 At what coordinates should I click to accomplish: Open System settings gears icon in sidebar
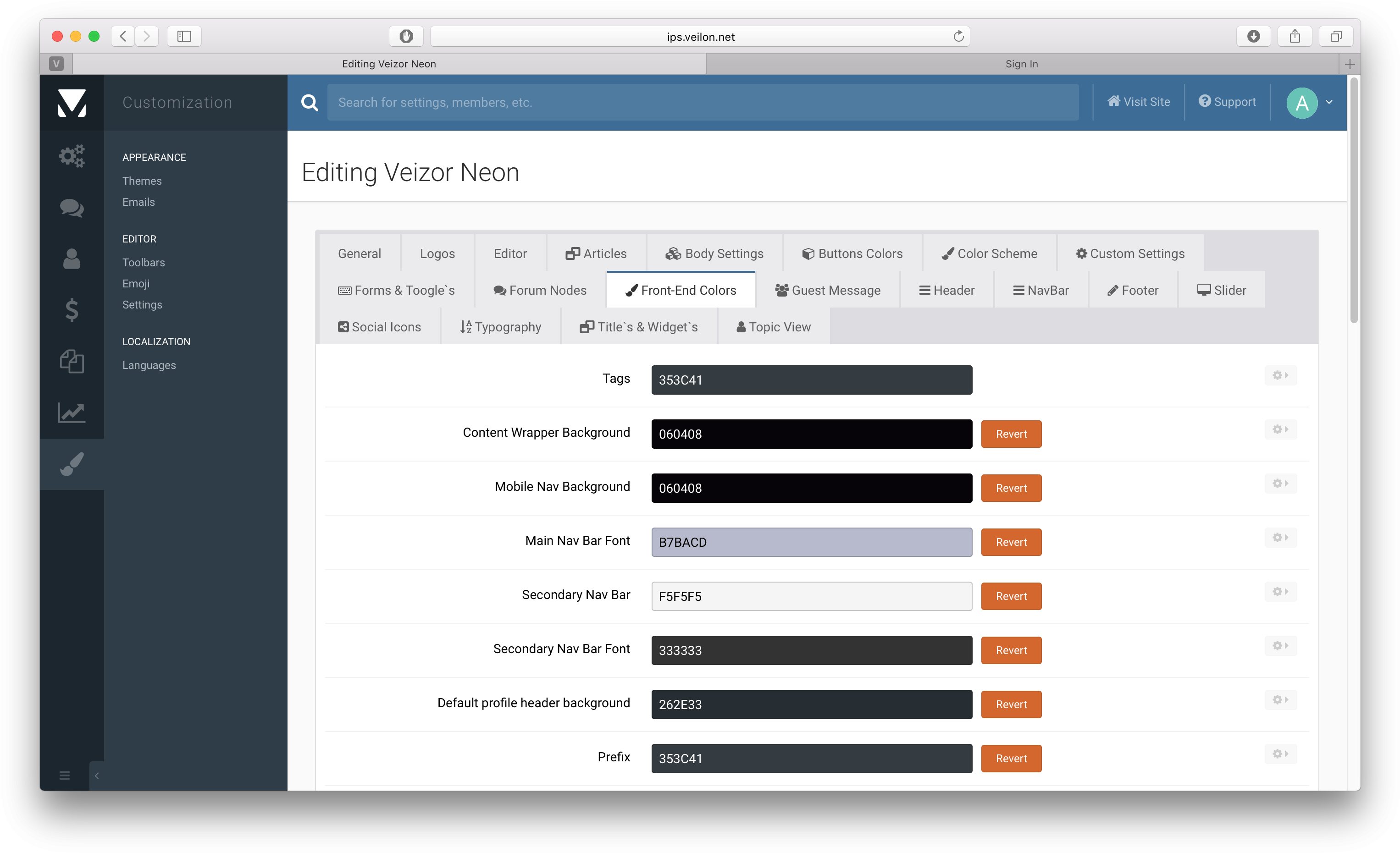pos(72,155)
